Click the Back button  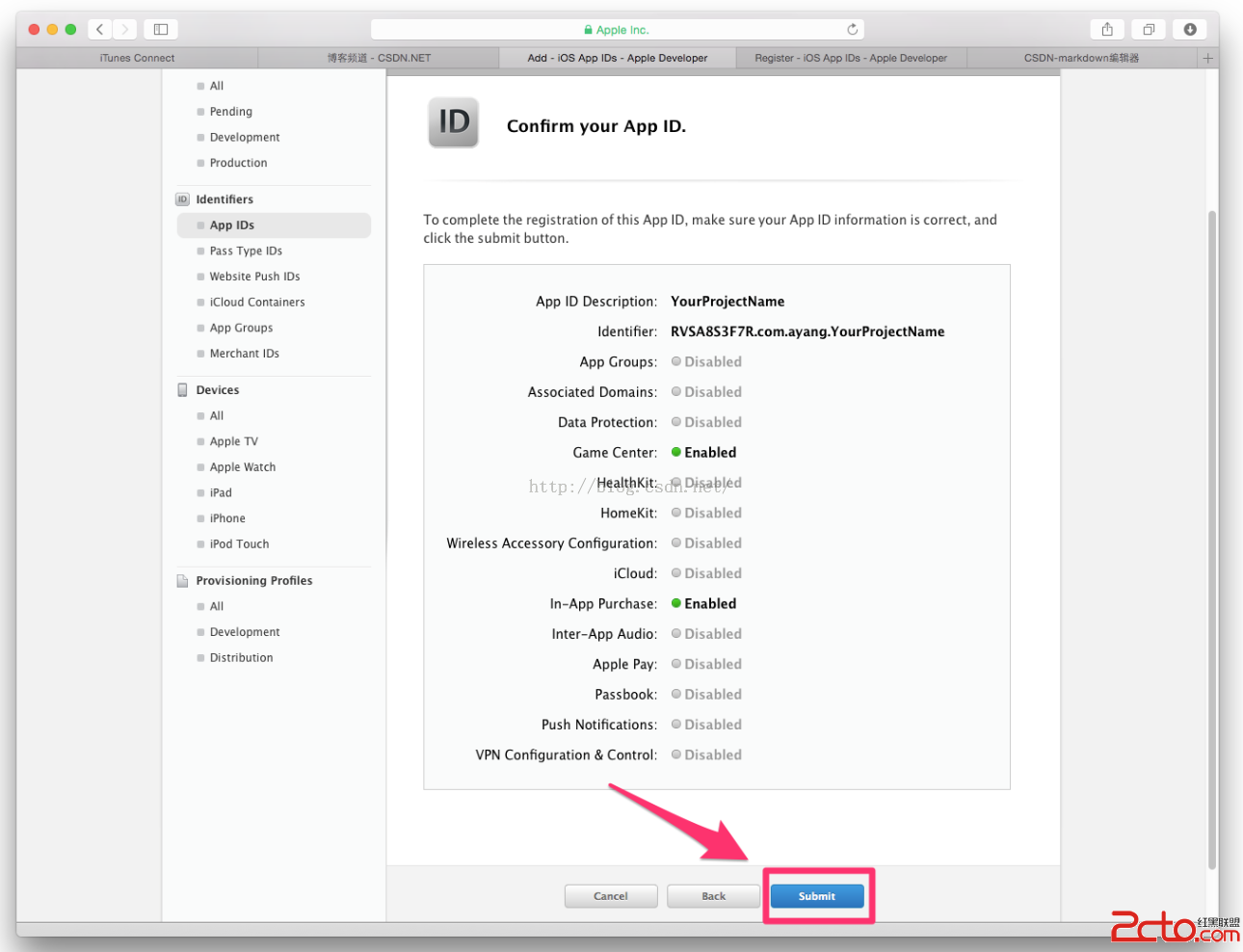pyautogui.click(x=714, y=896)
